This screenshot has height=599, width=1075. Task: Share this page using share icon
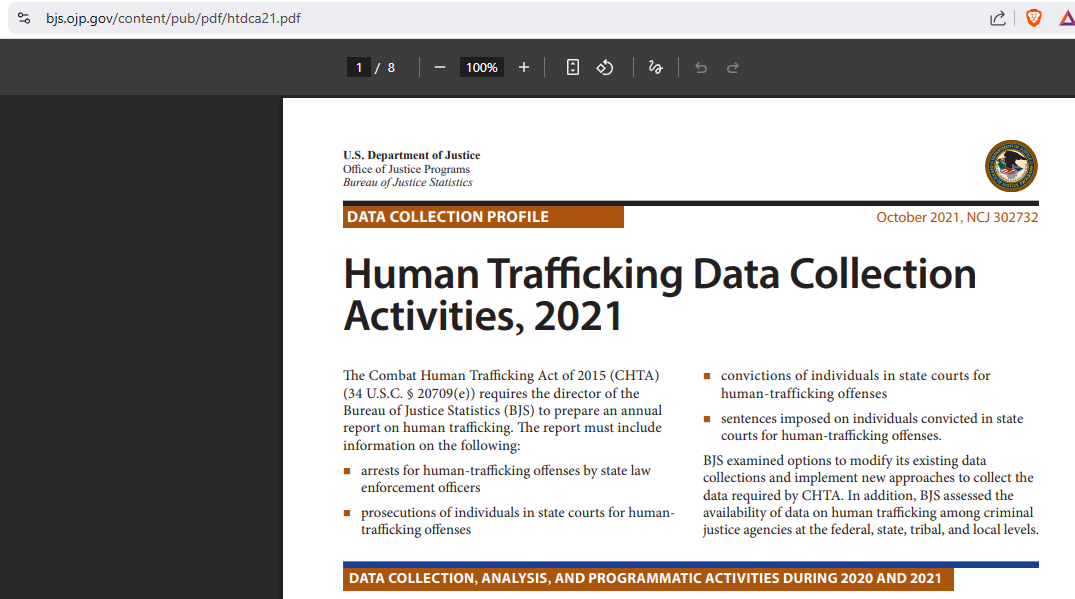click(x=998, y=19)
